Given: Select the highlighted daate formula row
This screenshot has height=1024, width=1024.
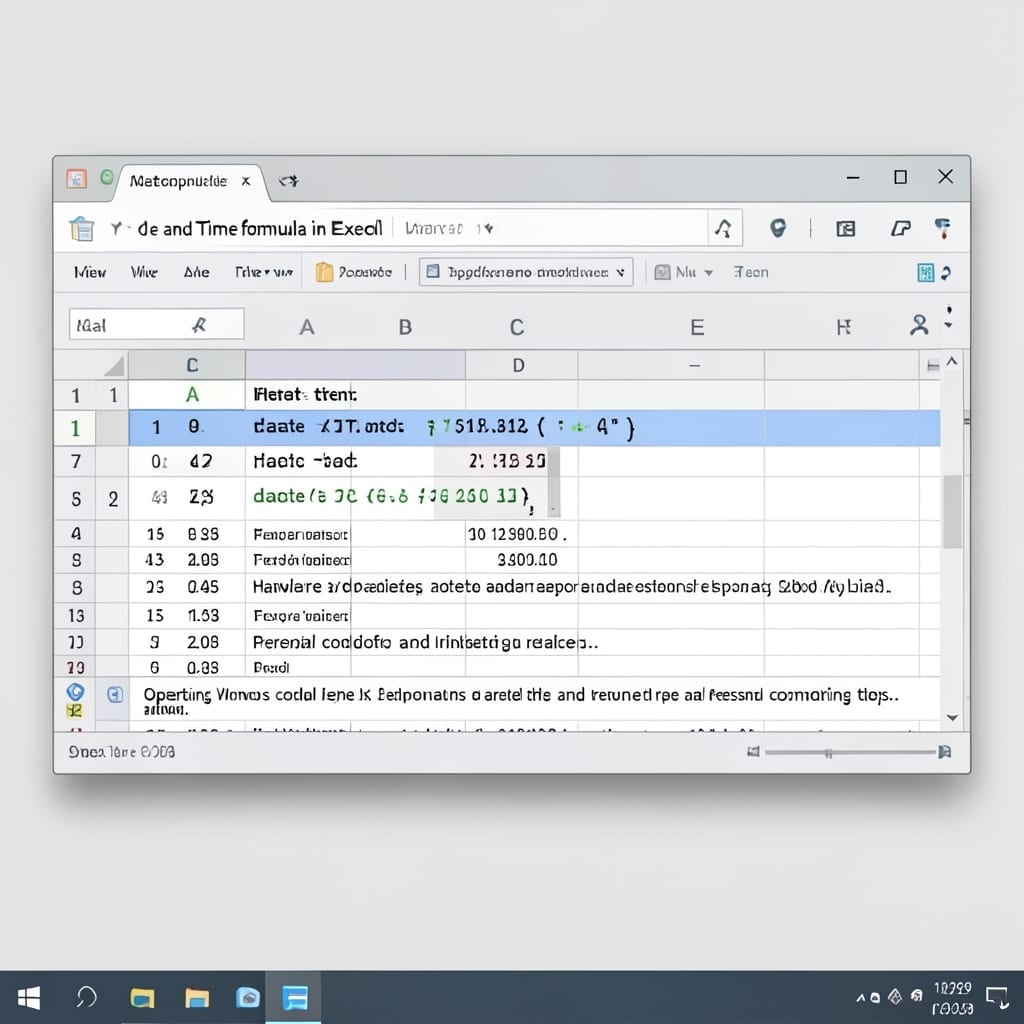Looking at the screenshot, I should (x=534, y=428).
